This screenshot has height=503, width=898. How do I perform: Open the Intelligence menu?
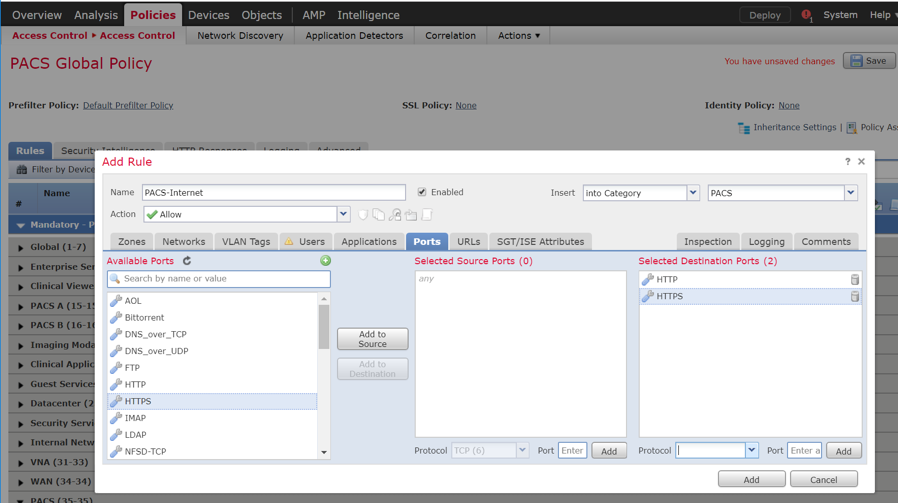368,15
